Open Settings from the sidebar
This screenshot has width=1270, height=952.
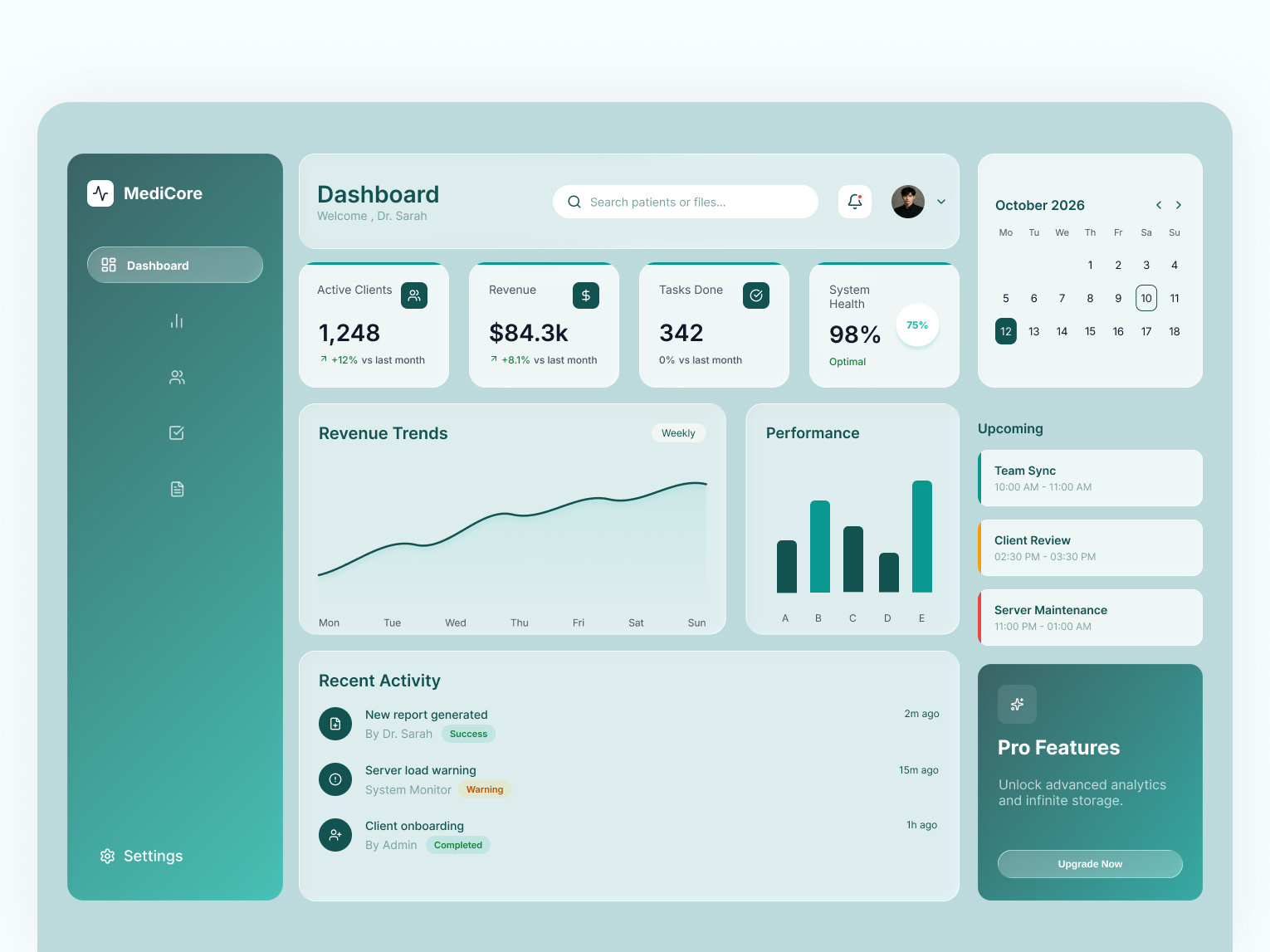pos(140,856)
